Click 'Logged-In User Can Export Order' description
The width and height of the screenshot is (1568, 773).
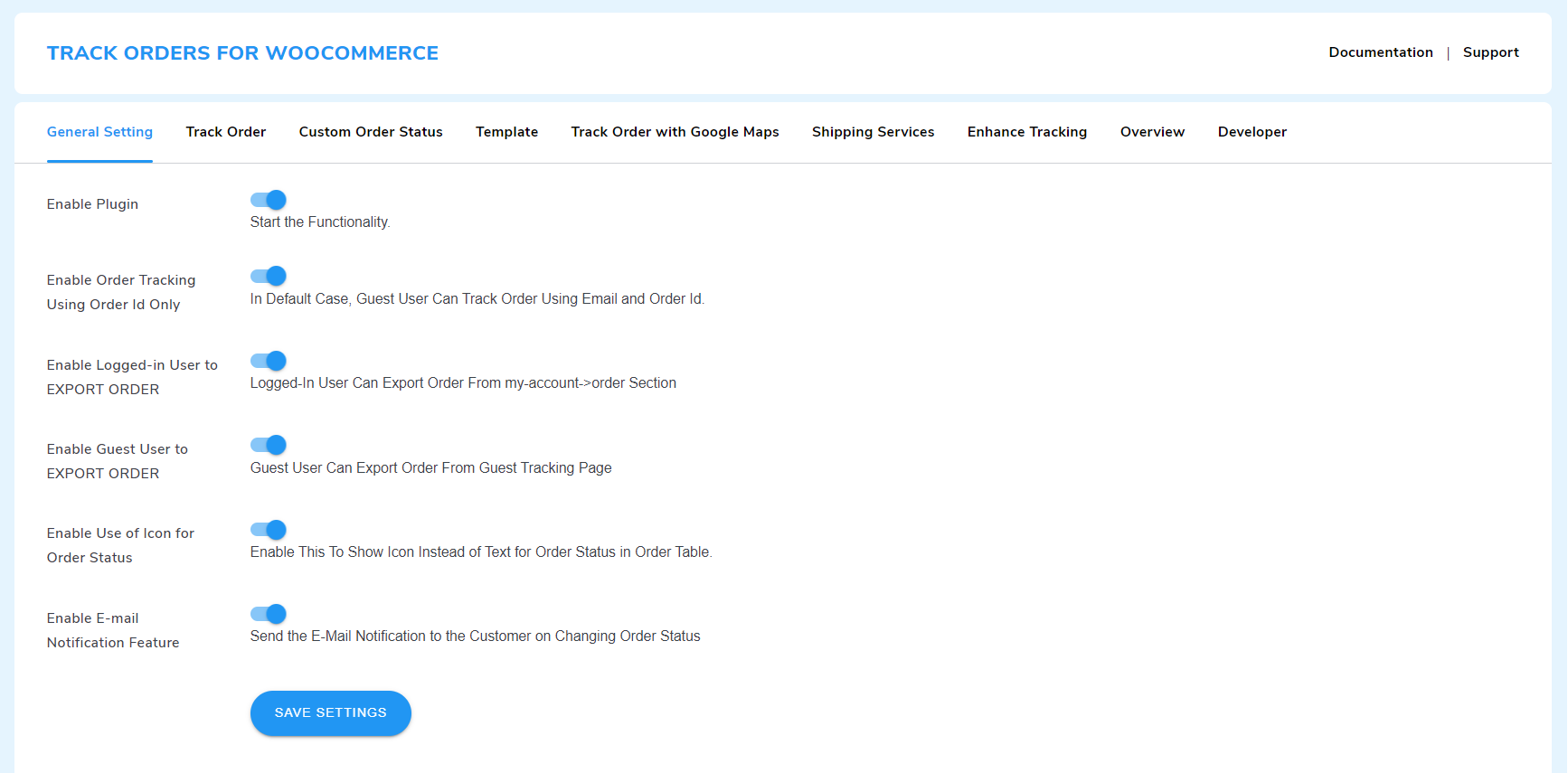tap(463, 383)
